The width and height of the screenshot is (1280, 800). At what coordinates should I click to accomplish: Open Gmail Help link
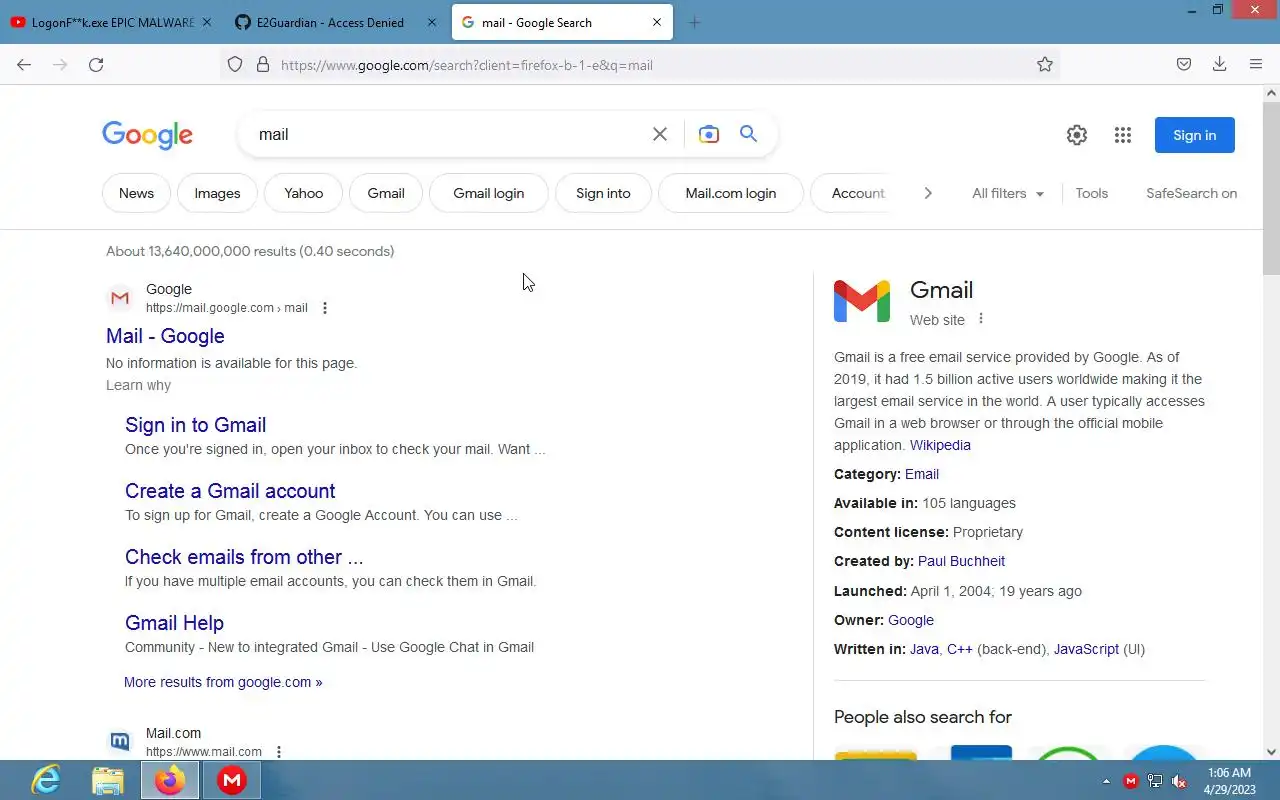tap(174, 623)
